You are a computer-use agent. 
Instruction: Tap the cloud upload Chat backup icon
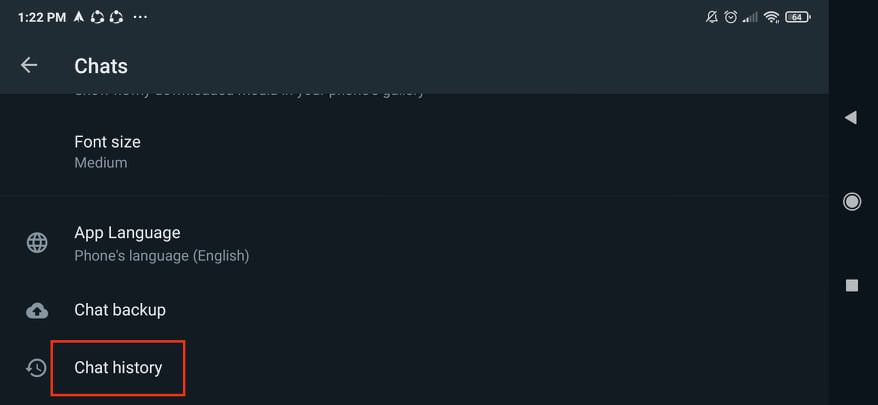[37, 310]
